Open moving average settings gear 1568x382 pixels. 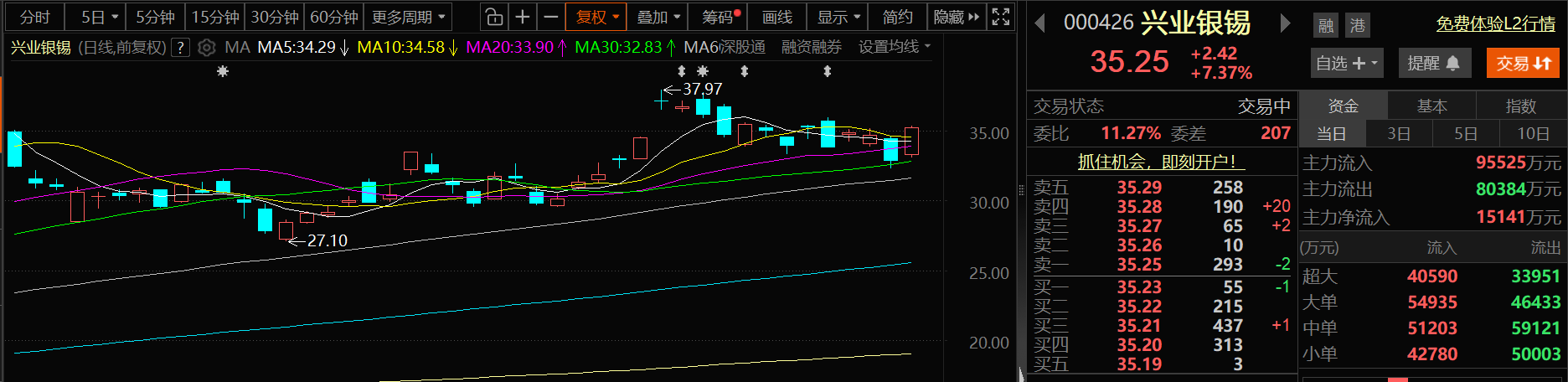(206, 48)
